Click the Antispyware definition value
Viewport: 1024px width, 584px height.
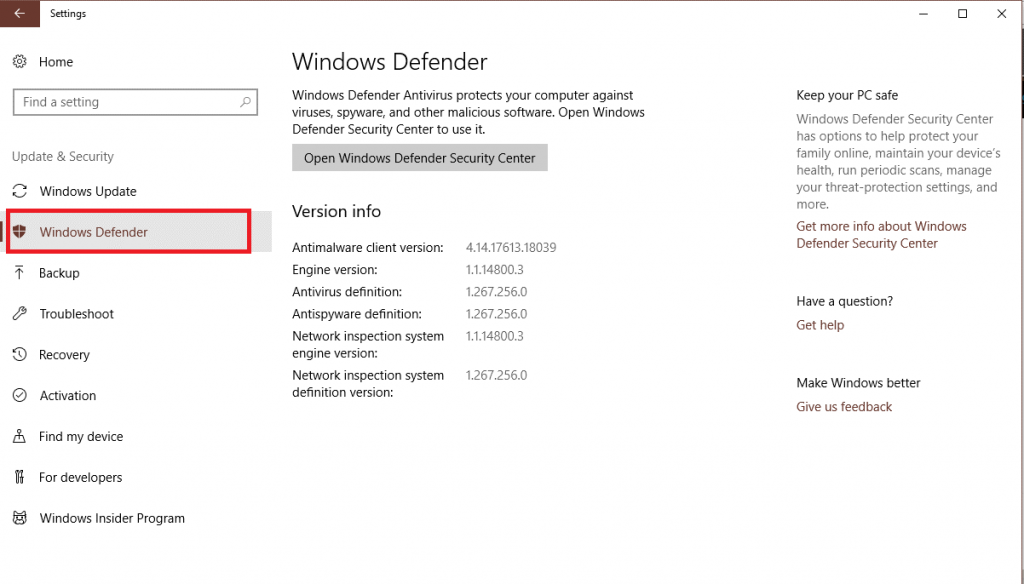click(496, 314)
